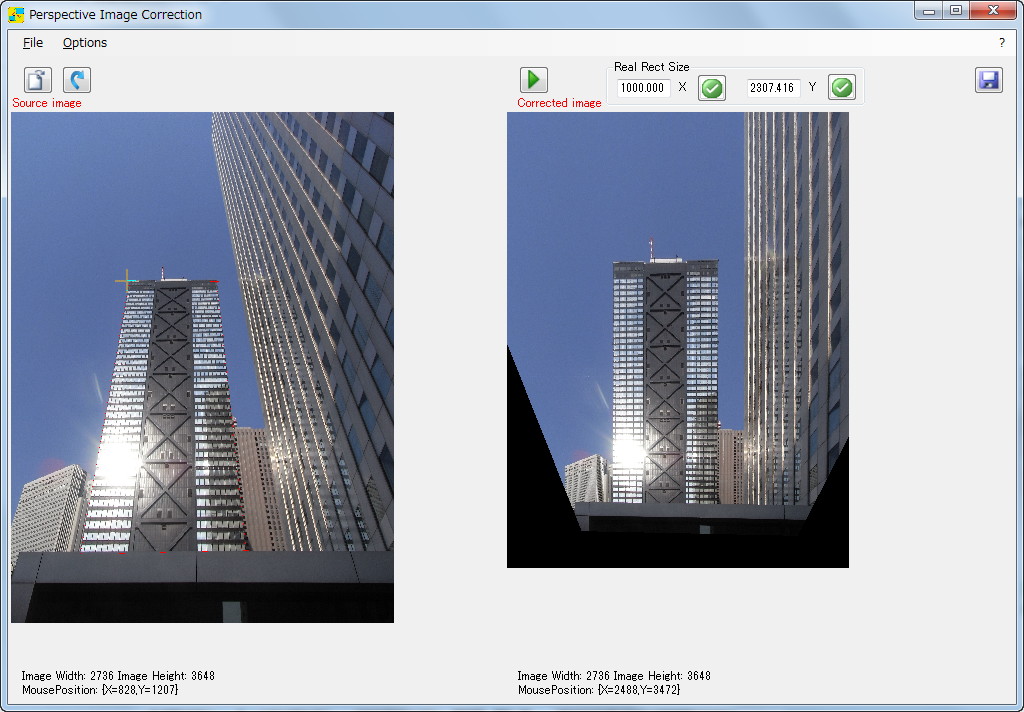Open help via the question mark
Image resolution: width=1024 pixels, height=712 pixels.
tap(1002, 43)
